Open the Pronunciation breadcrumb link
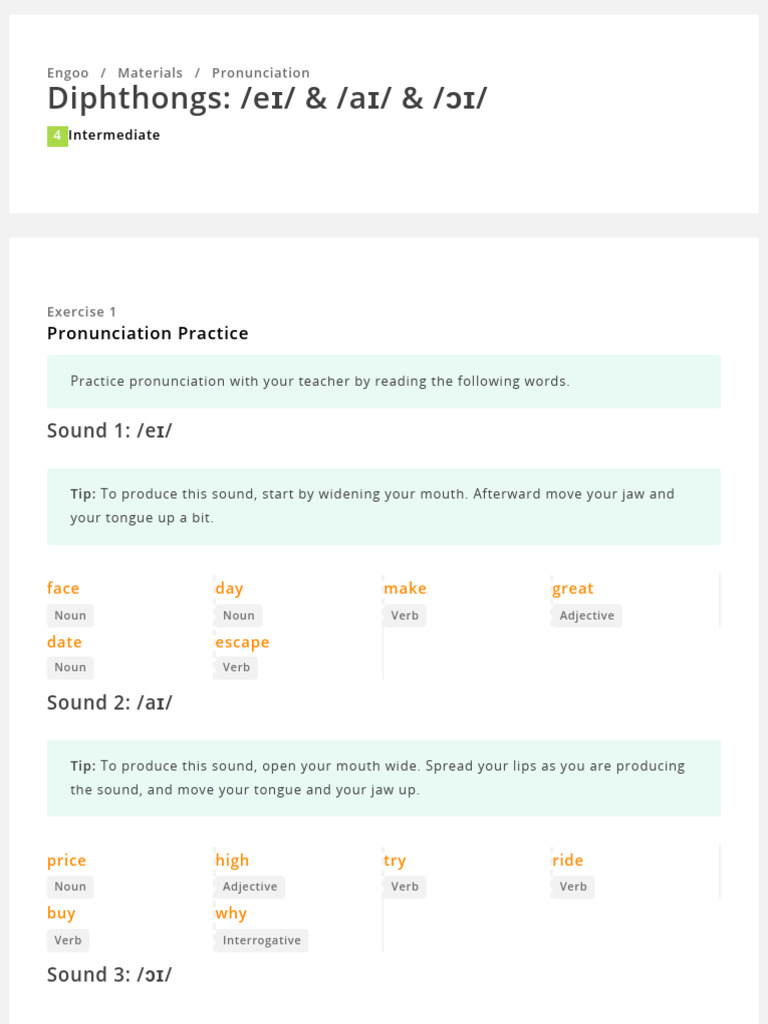The width and height of the screenshot is (768, 1024). click(x=260, y=73)
